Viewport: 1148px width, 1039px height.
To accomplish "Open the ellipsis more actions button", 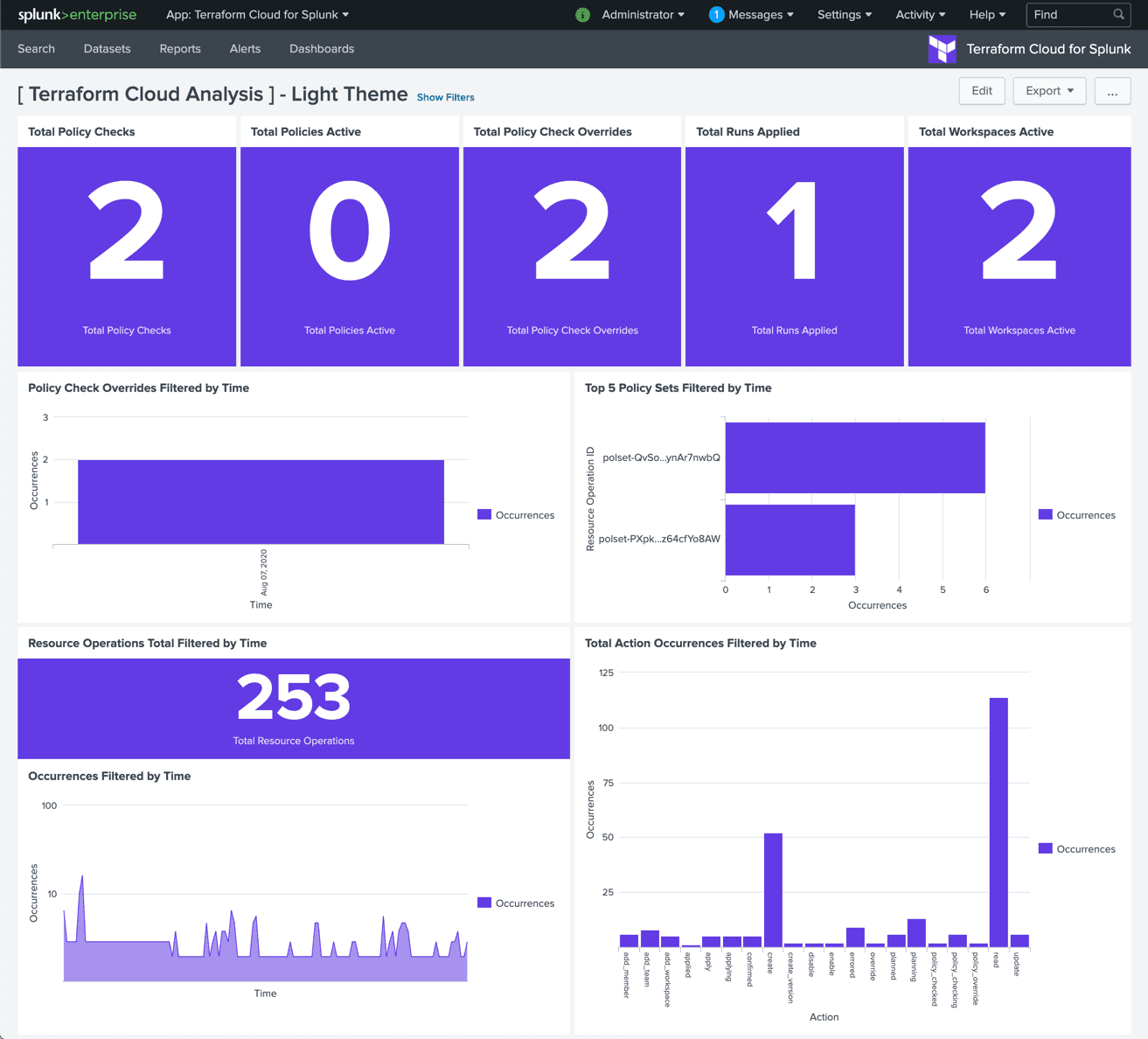I will click(x=1112, y=91).
